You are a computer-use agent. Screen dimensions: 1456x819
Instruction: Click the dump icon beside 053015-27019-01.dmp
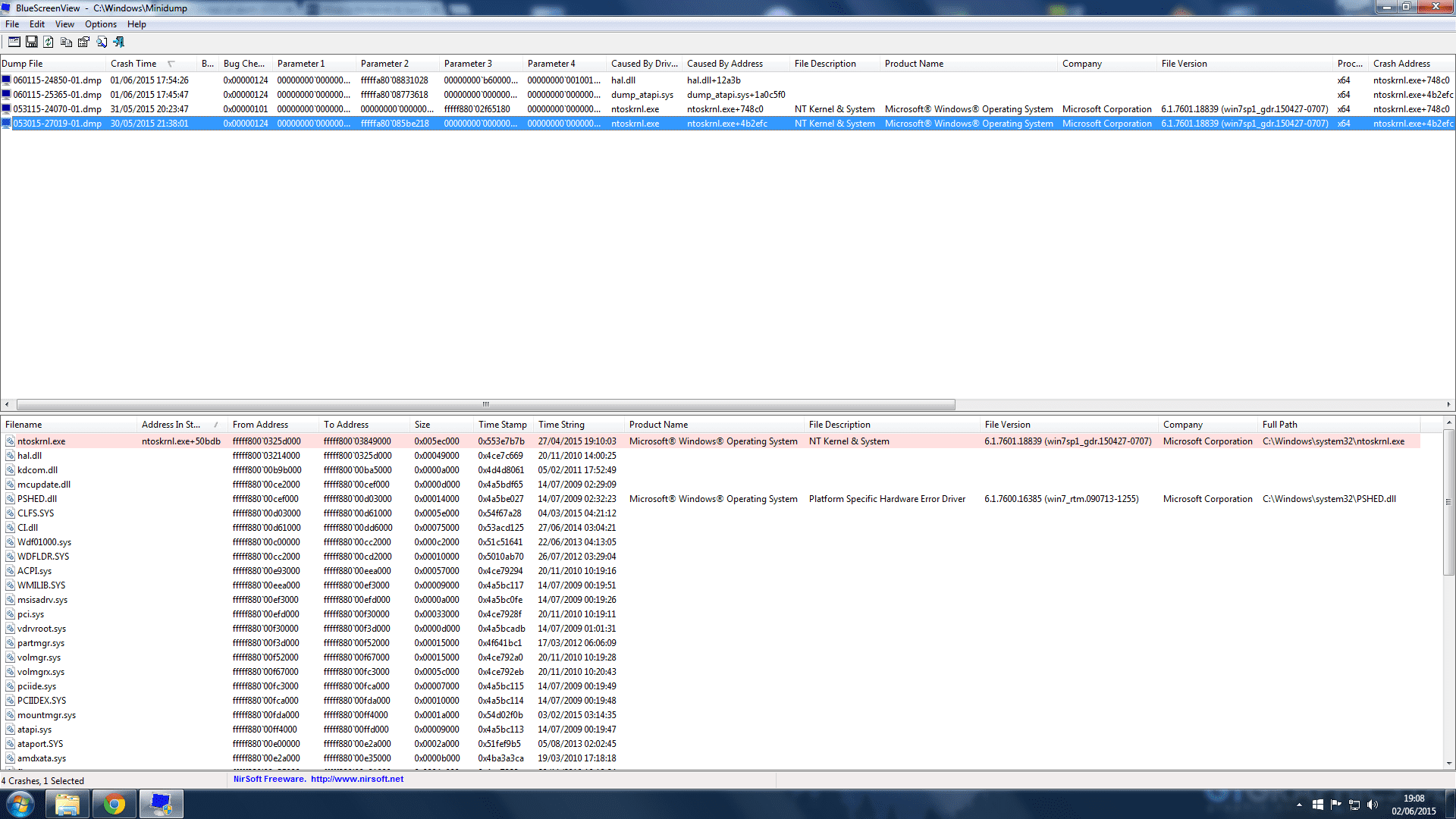(7, 124)
